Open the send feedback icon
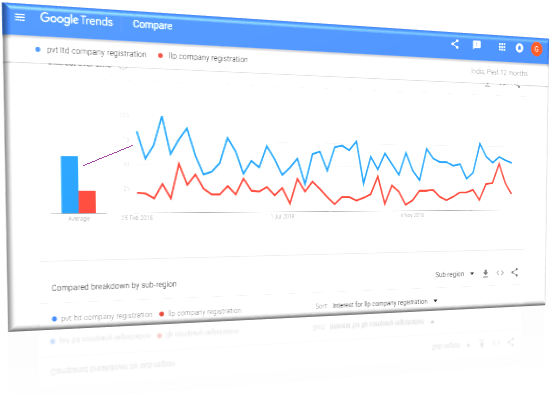The width and height of the screenshot is (552, 394). coord(477,45)
